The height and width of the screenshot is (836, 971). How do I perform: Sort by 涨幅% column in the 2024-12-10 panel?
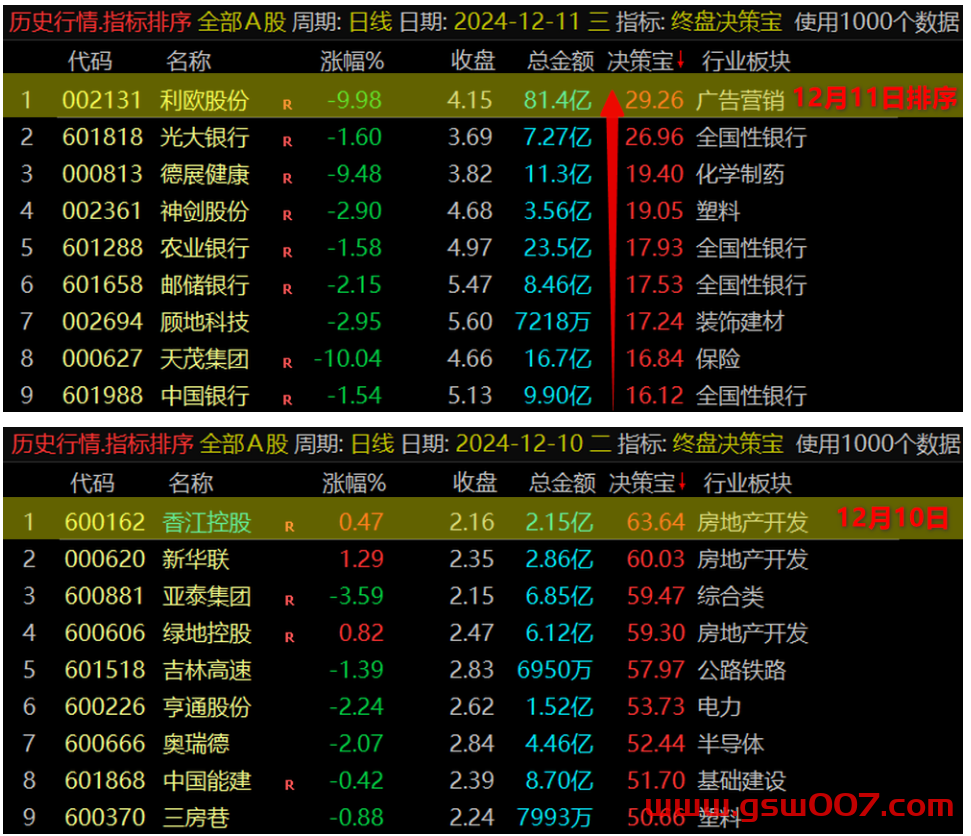pos(354,482)
